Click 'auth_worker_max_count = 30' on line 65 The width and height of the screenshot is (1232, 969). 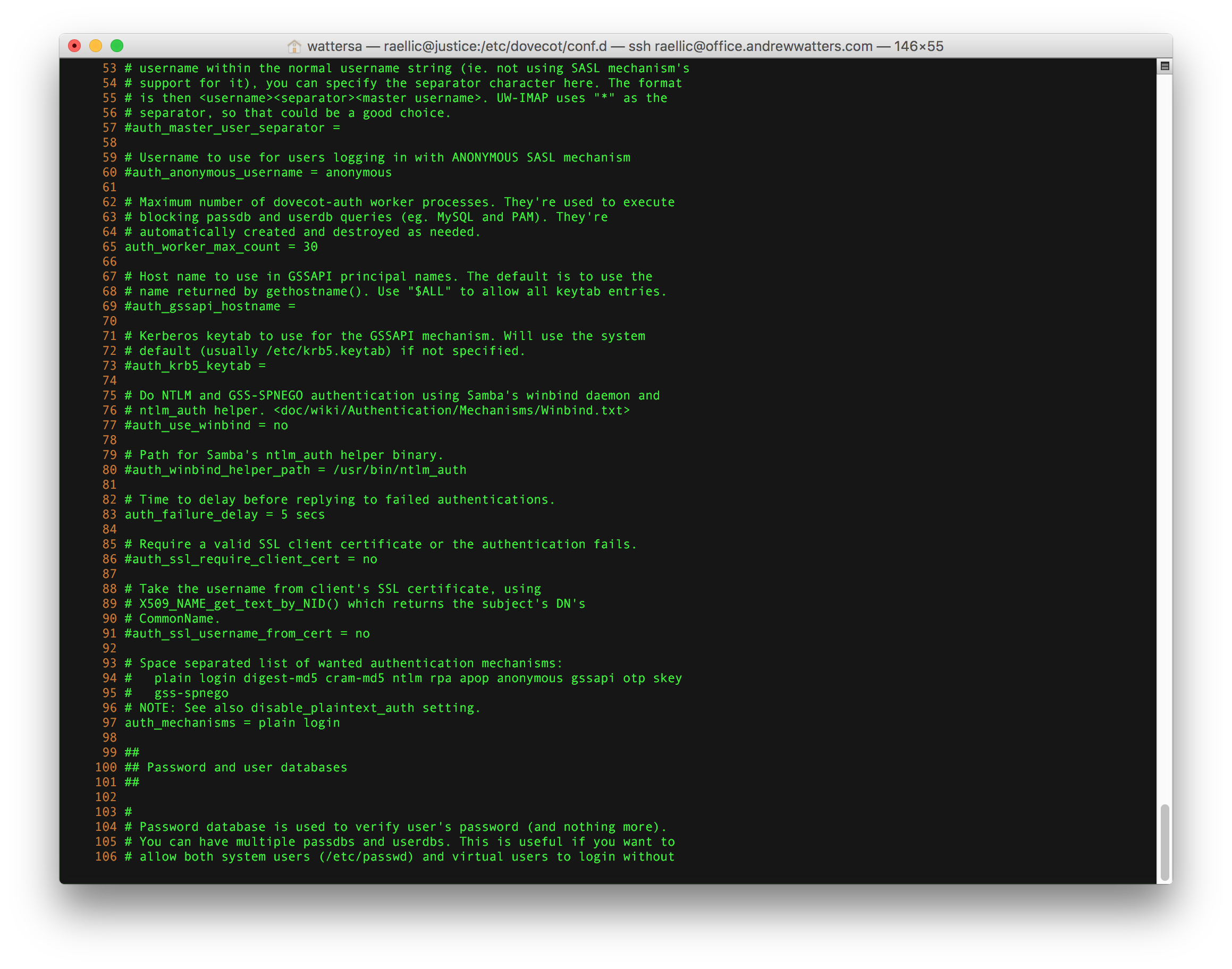221,247
